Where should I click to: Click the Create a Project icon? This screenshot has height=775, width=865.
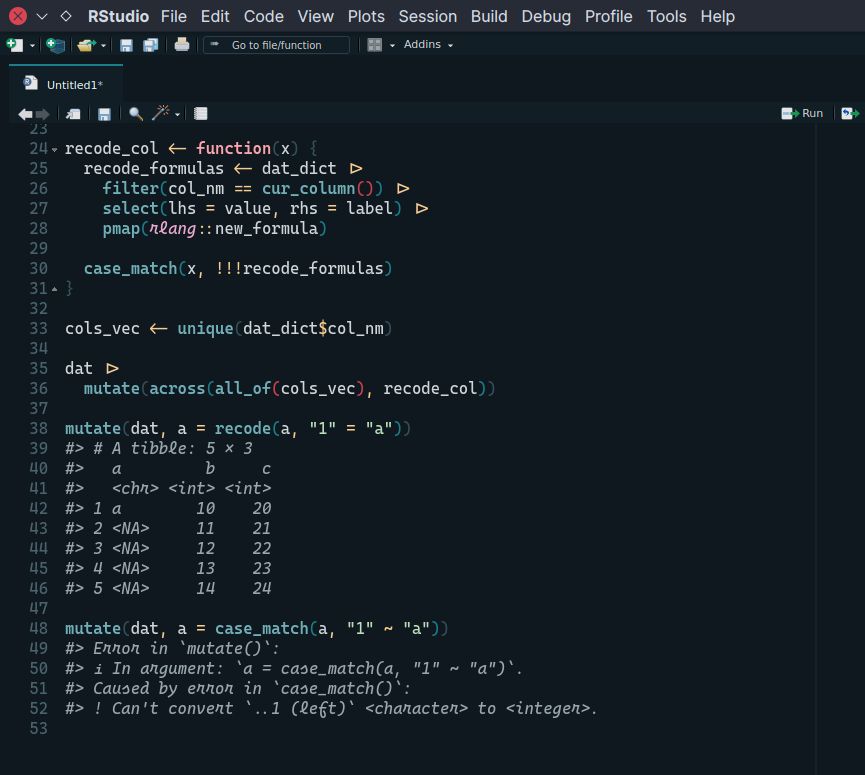[56, 45]
